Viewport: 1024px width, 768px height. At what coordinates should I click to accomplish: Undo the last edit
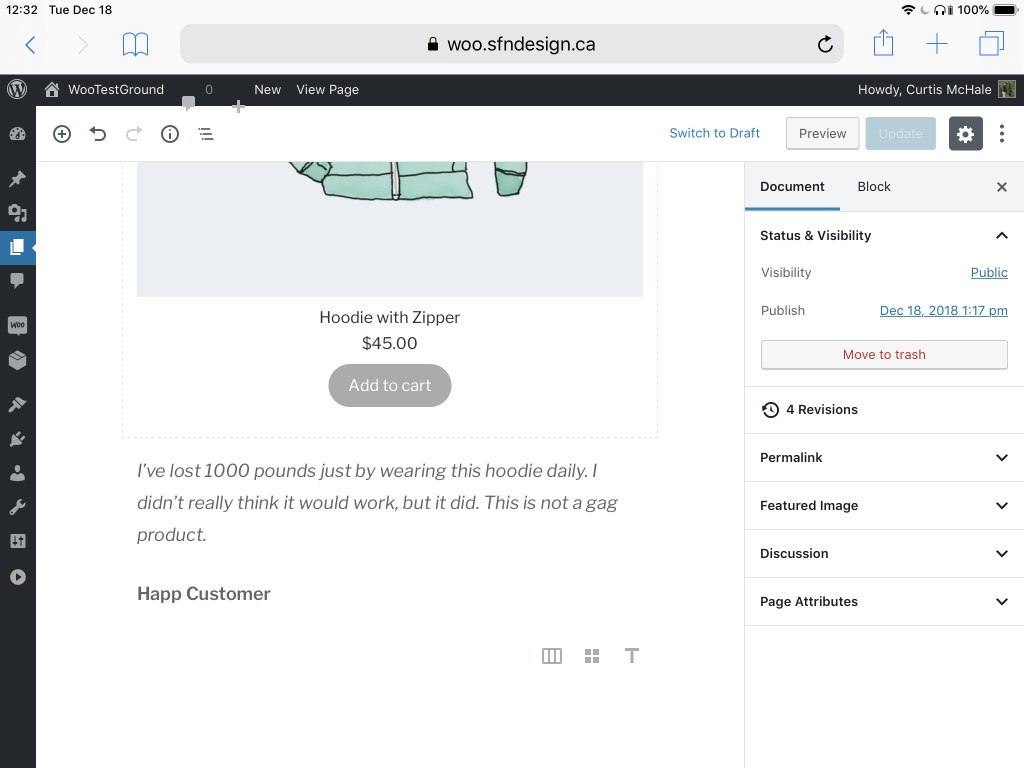97,133
